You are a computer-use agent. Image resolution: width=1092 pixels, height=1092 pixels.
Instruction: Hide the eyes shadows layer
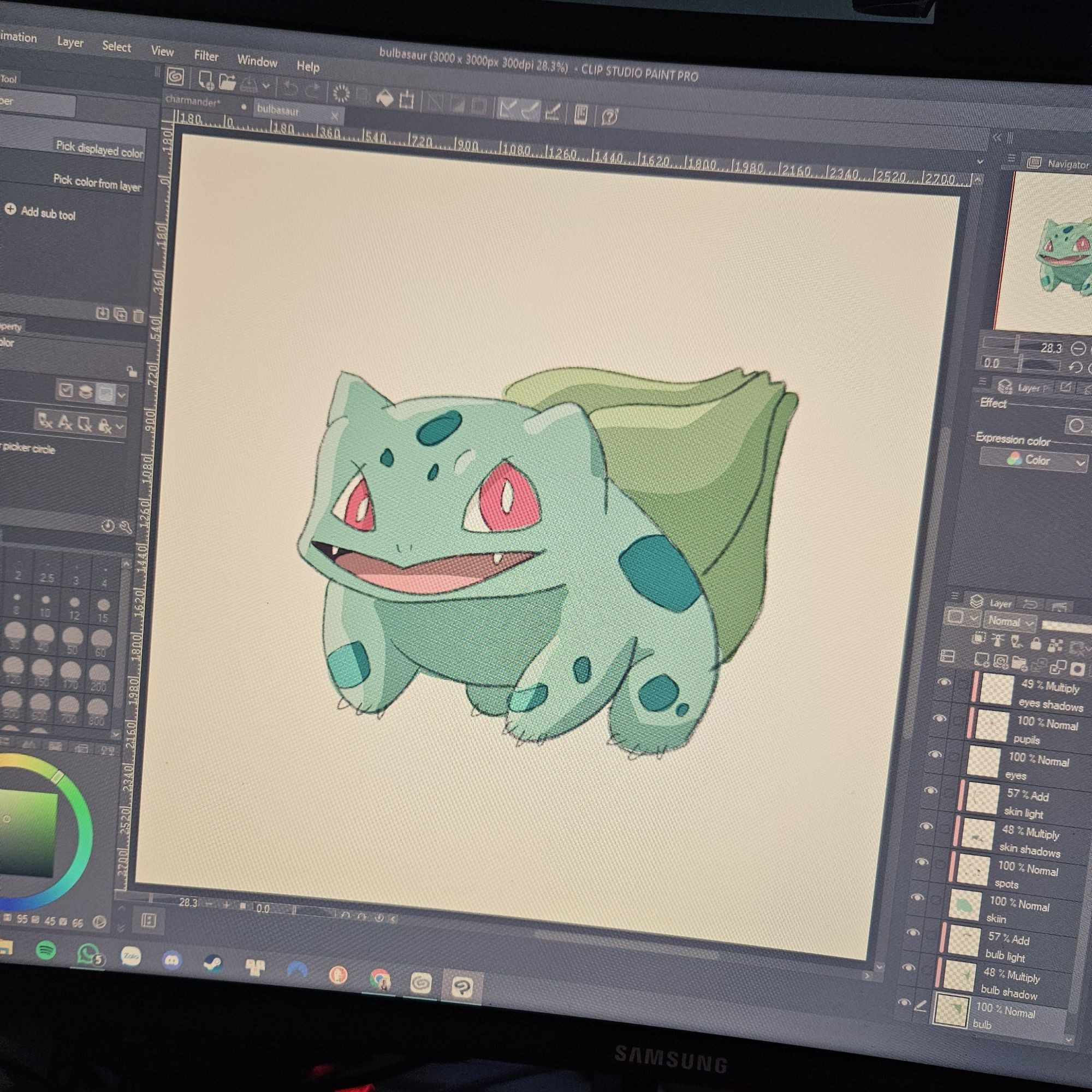click(943, 683)
